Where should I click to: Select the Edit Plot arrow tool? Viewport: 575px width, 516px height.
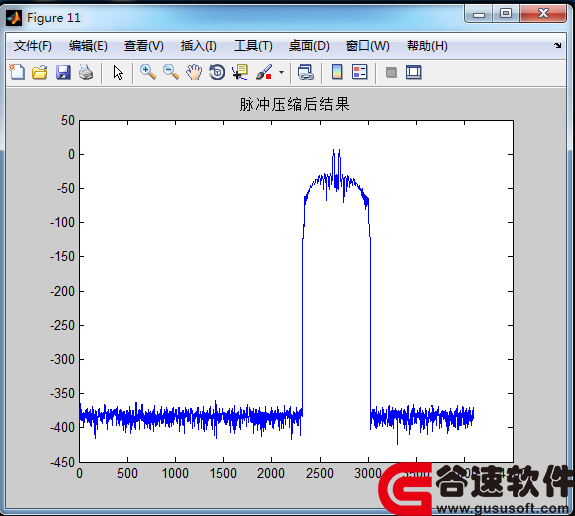pos(118,73)
